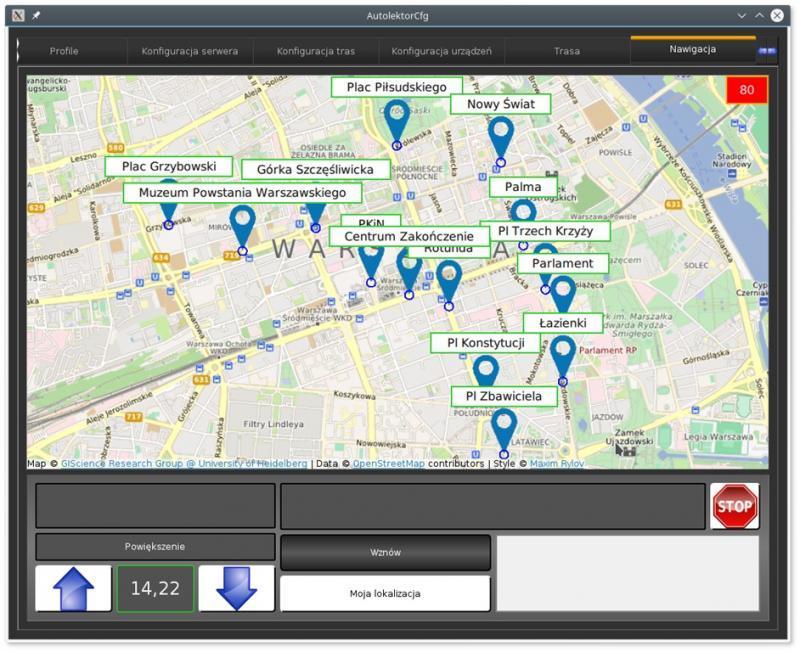800x652 pixels.
Task: Select the Nawigacja tab
Action: (693, 49)
